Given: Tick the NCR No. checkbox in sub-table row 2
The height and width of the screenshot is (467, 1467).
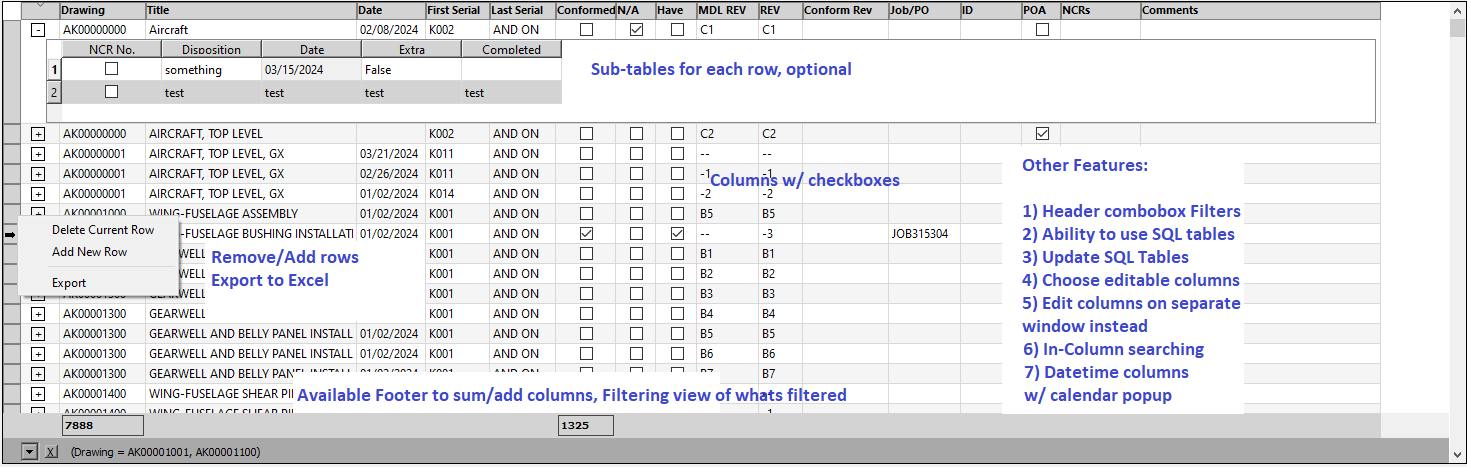Looking at the screenshot, I should point(111,91).
